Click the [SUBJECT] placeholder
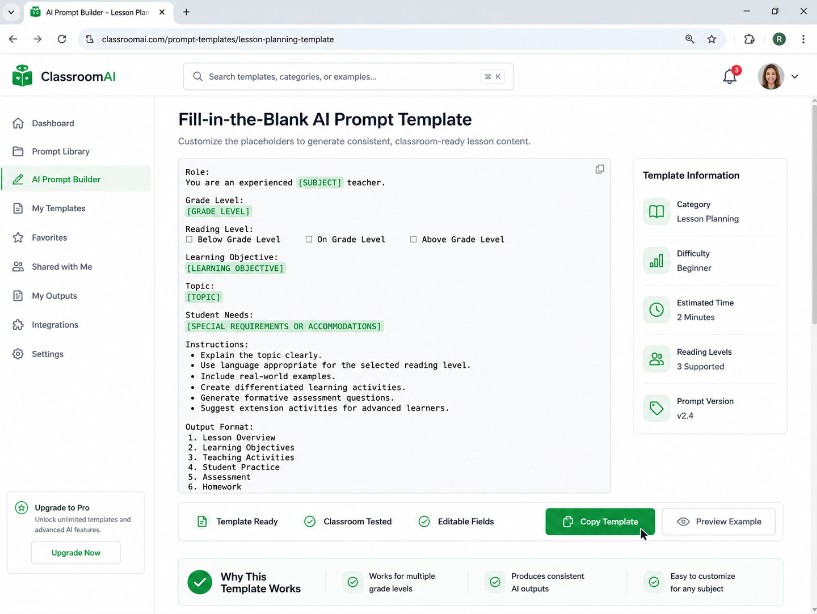Screen dimensions: 817x614 point(319,182)
